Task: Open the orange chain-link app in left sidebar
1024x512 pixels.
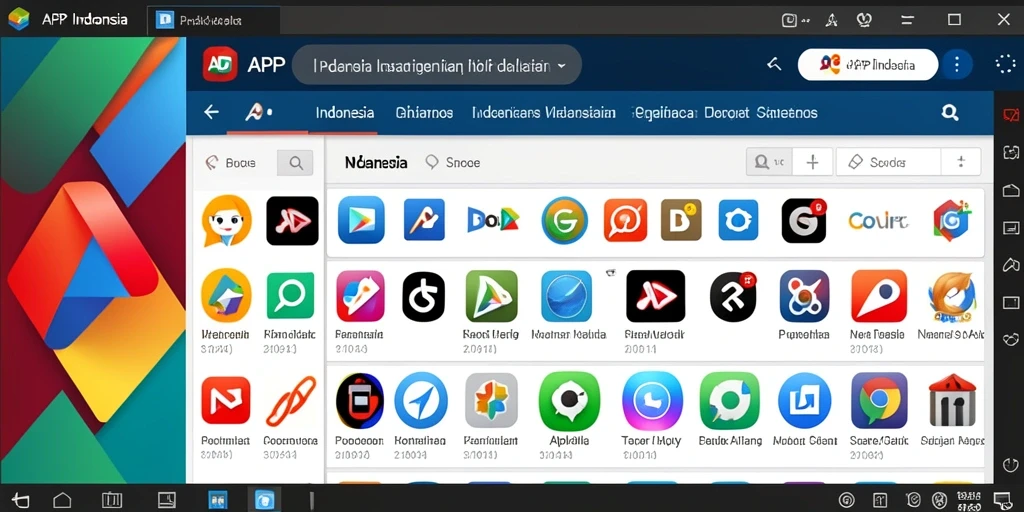Action: pyautogui.click(x=291, y=401)
